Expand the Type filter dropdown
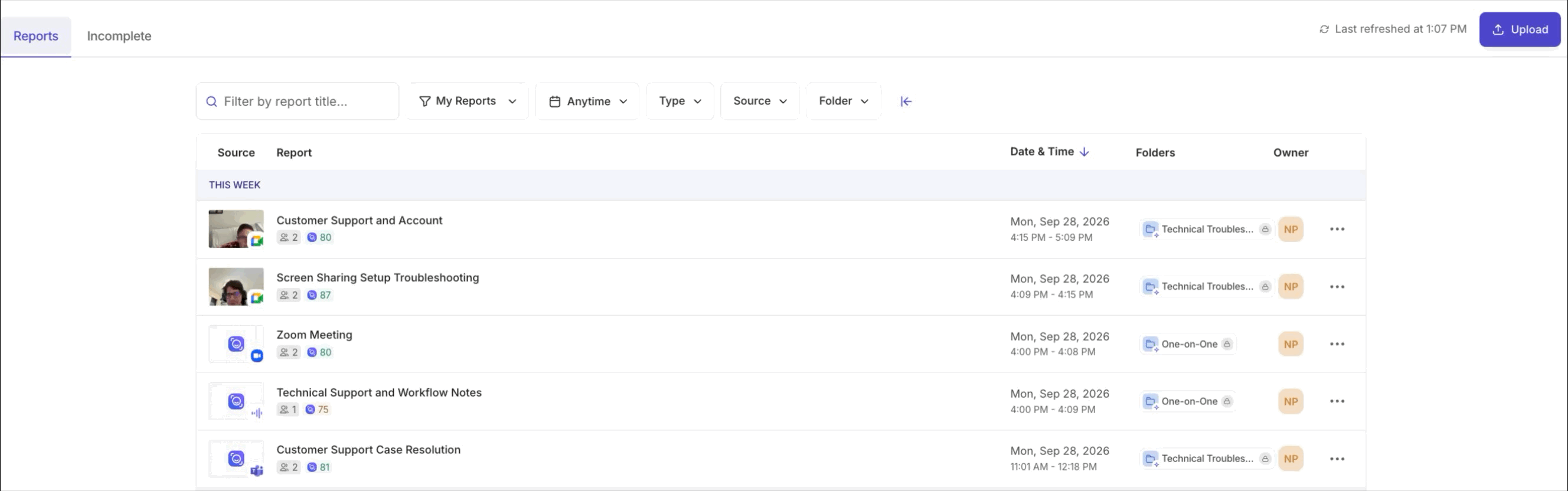1568x491 pixels. tap(680, 101)
